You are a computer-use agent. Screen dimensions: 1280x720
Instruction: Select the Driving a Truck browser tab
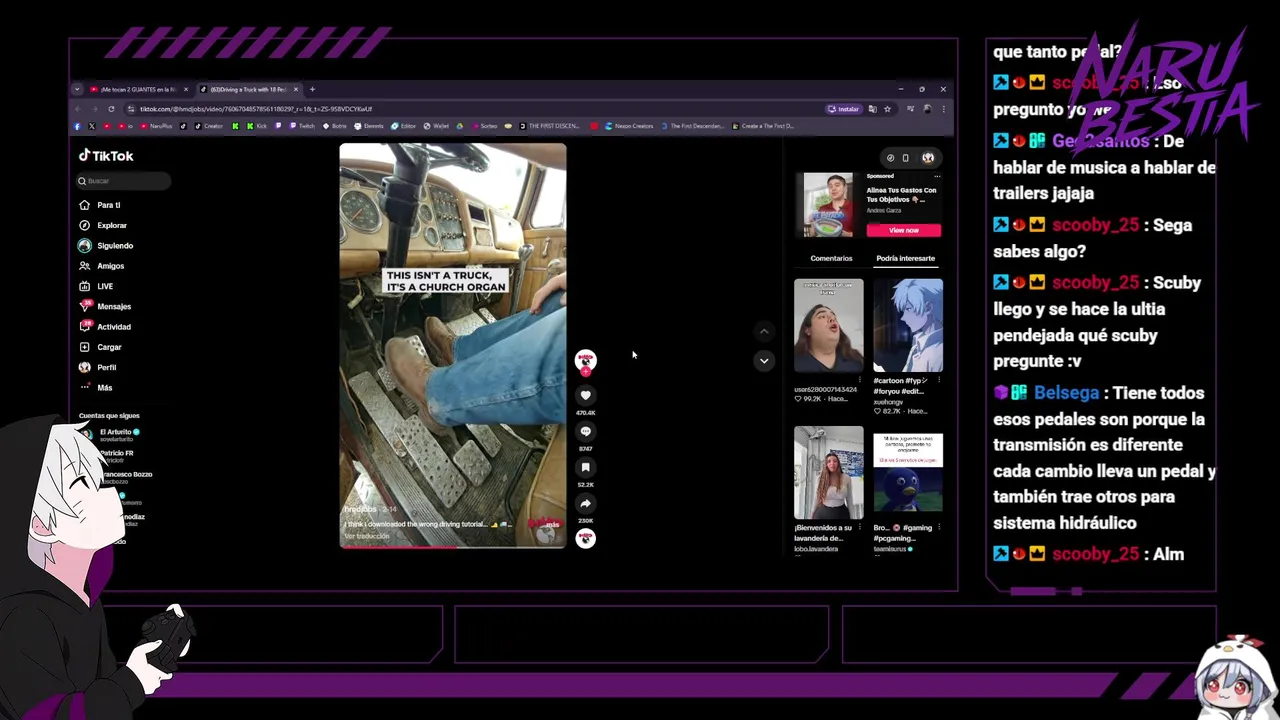coord(248,89)
